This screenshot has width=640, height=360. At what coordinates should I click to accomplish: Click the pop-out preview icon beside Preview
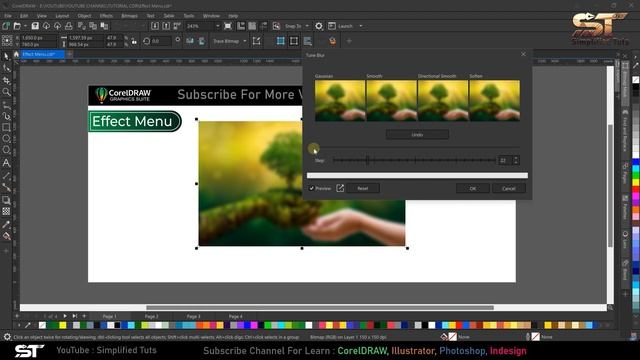coord(340,188)
